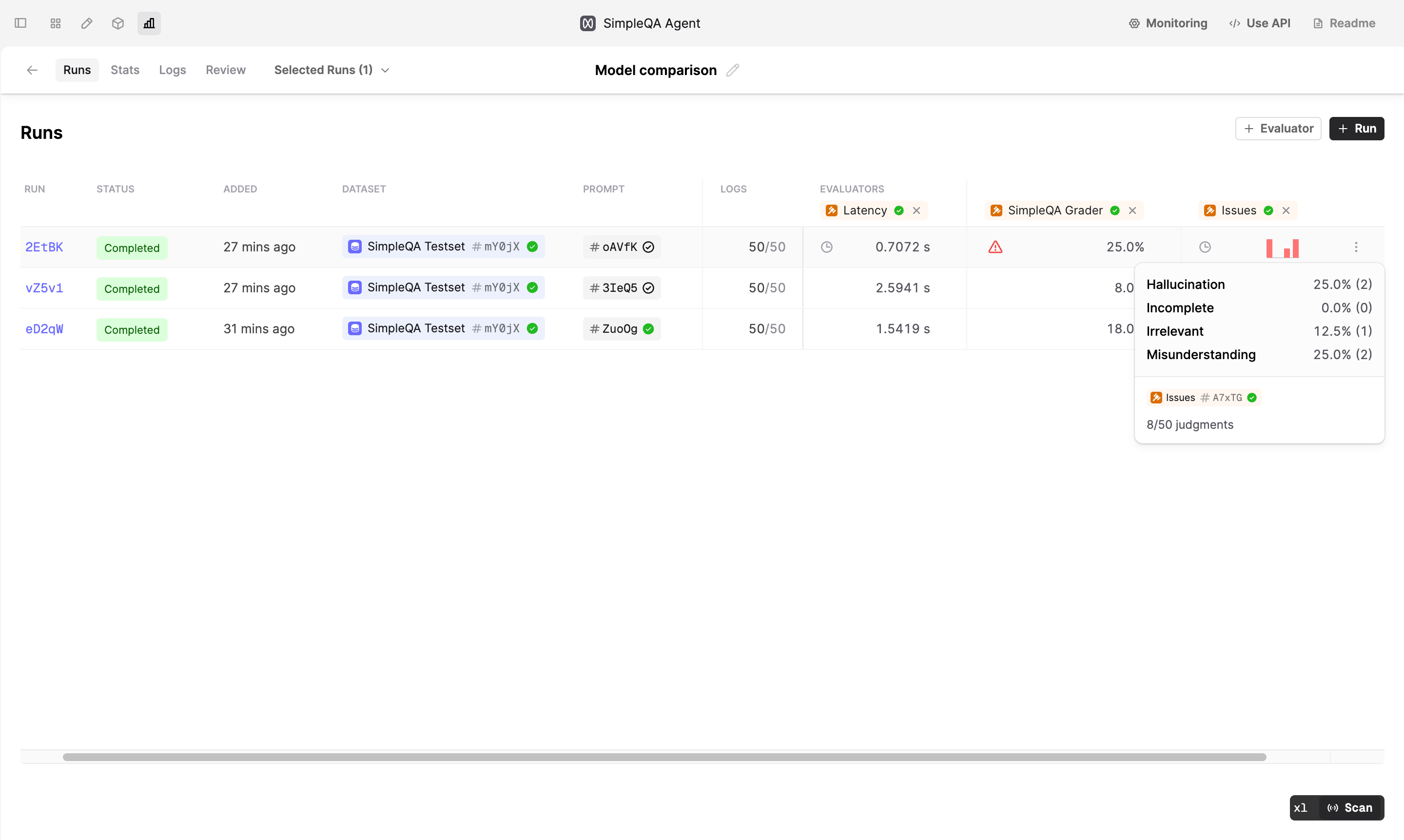
Task: Add a new Evaluator
Action: (1278, 129)
